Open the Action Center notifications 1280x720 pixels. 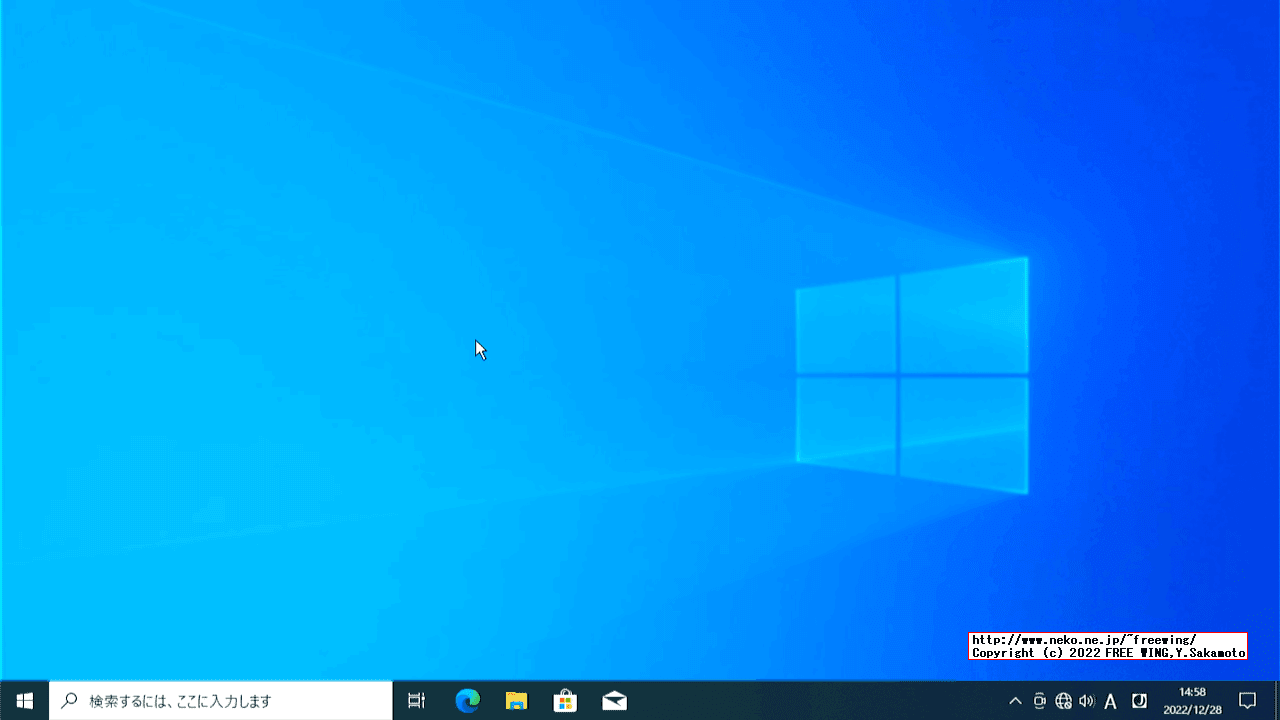(x=1247, y=701)
